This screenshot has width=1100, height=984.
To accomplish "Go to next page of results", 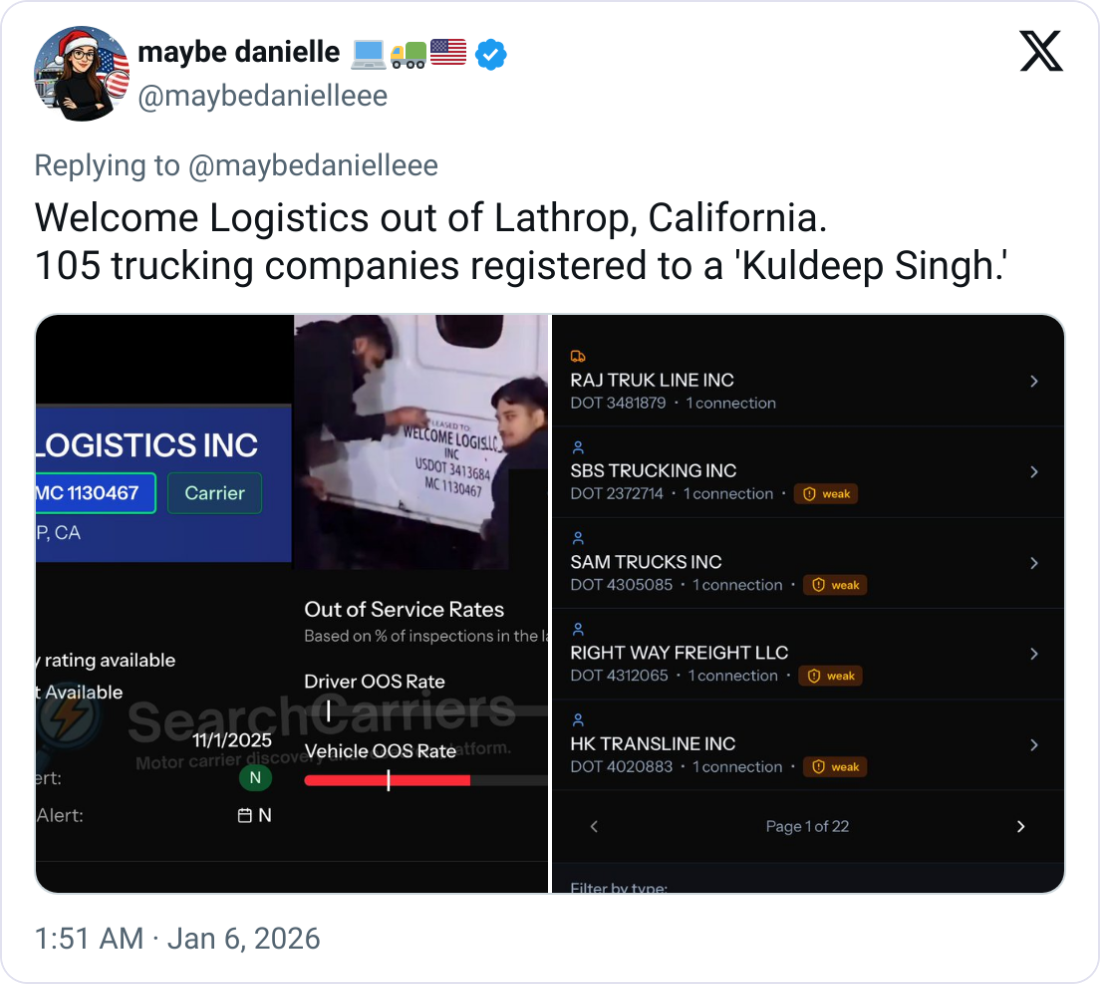I will (x=1020, y=826).
